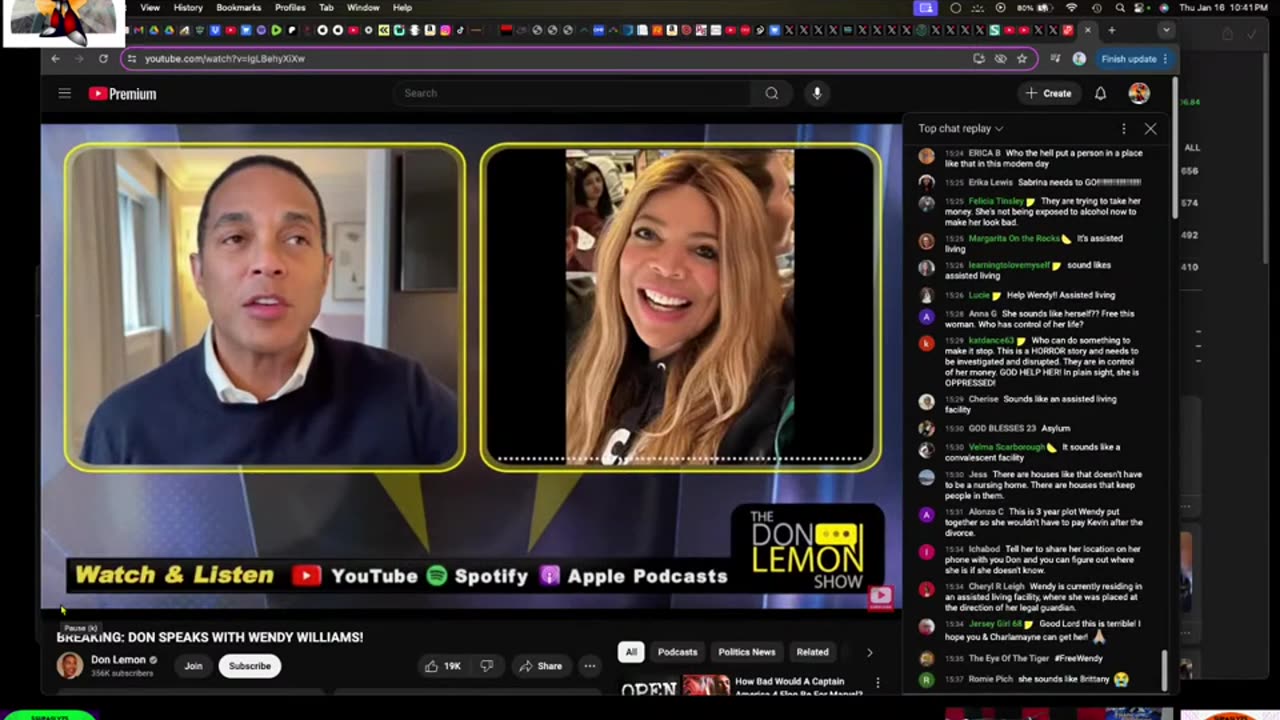Activate voice search microphone
The height and width of the screenshot is (720, 1280).
click(x=817, y=93)
